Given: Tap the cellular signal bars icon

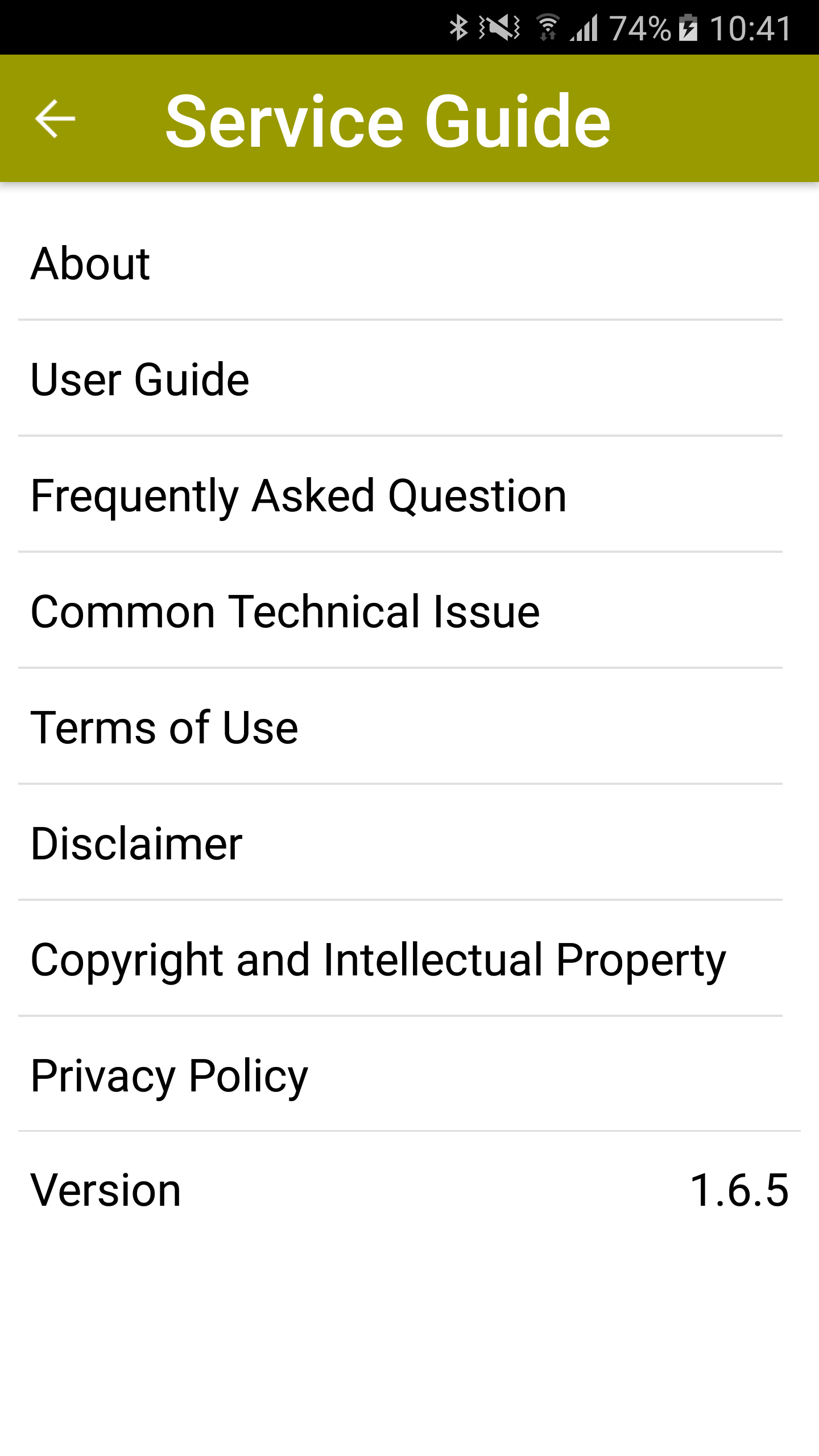Looking at the screenshot, I should click(x=585, y=28).
